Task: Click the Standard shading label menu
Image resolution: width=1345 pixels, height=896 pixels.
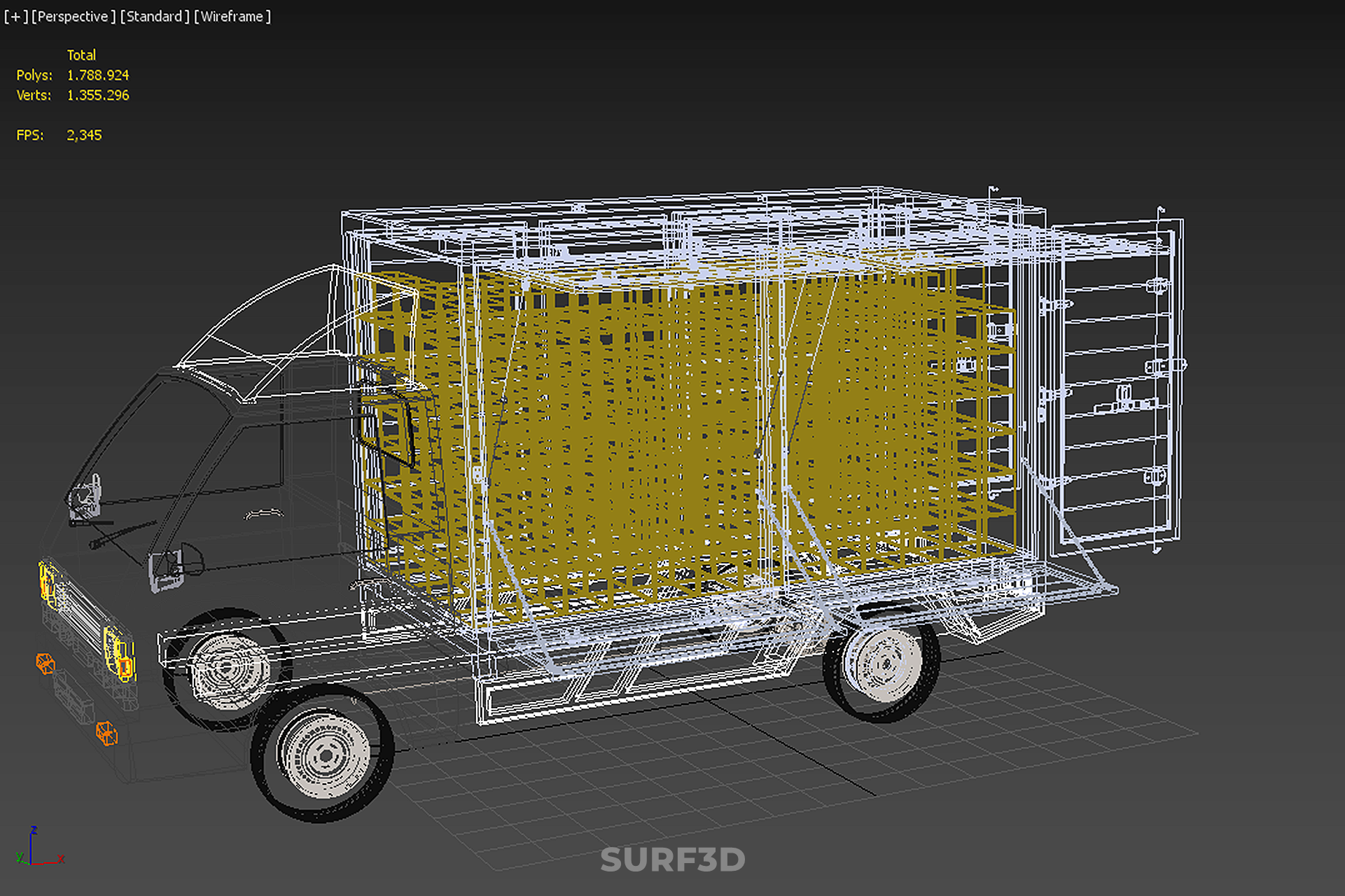Action: (x=155, y=16)
